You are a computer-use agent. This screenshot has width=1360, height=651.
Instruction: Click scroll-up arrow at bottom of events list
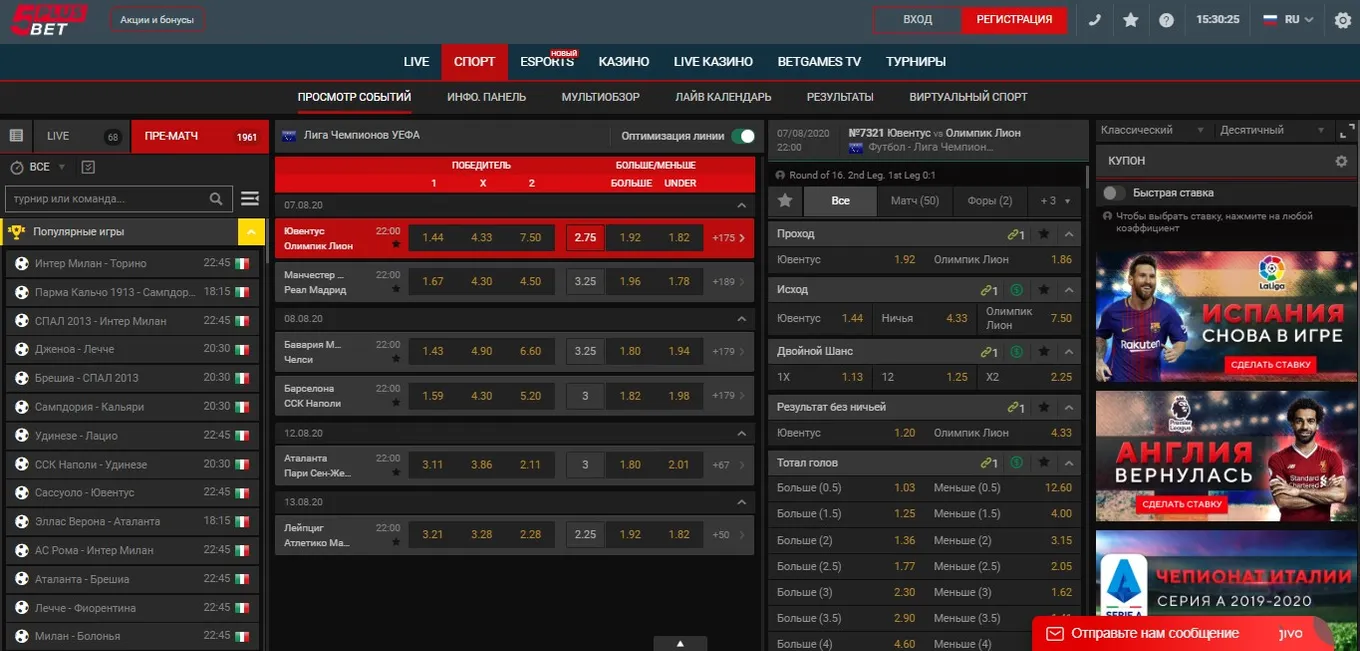click(679, 643)
